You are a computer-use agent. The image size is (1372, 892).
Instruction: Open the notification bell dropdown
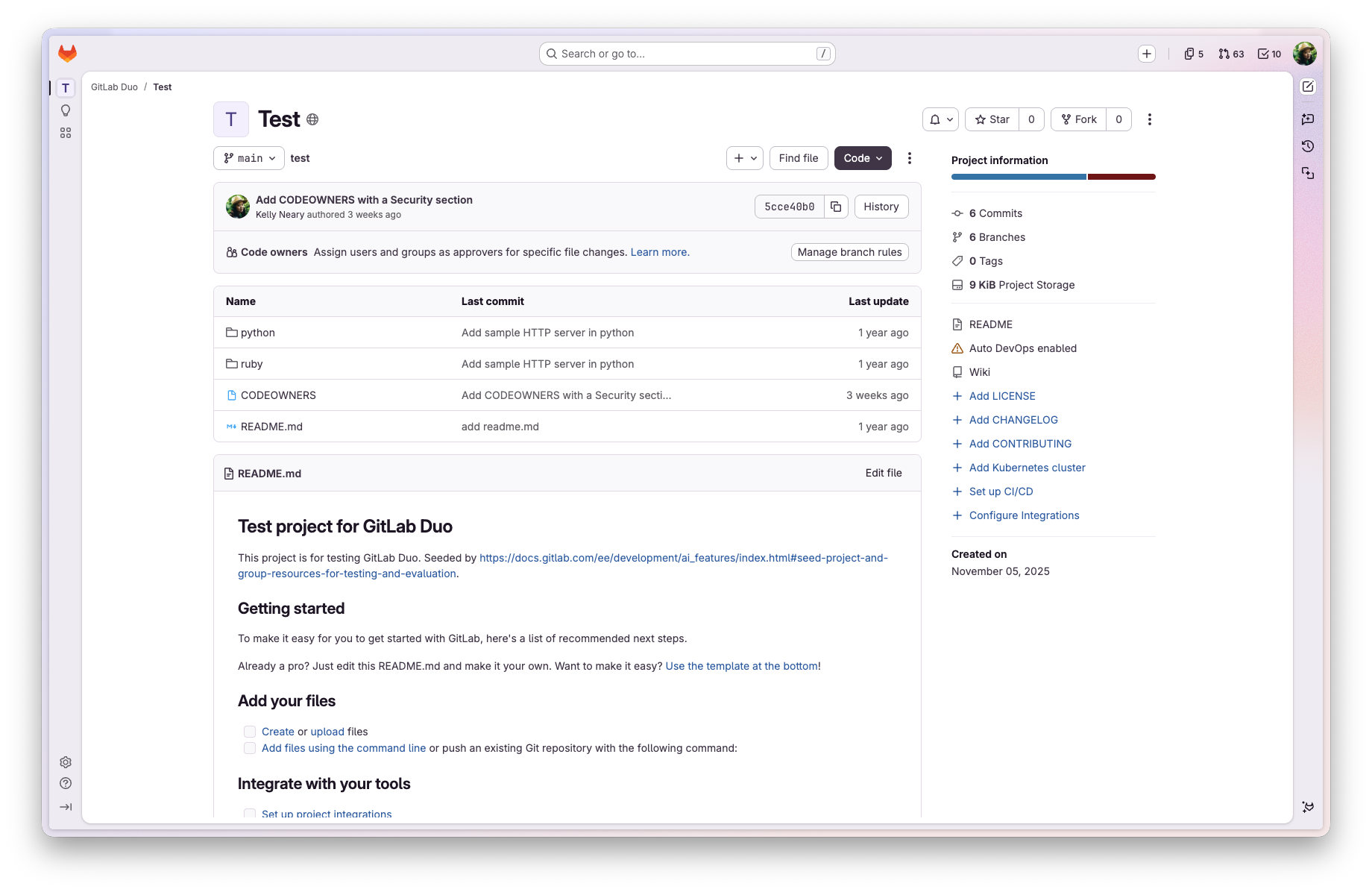[x=940, y=119]
